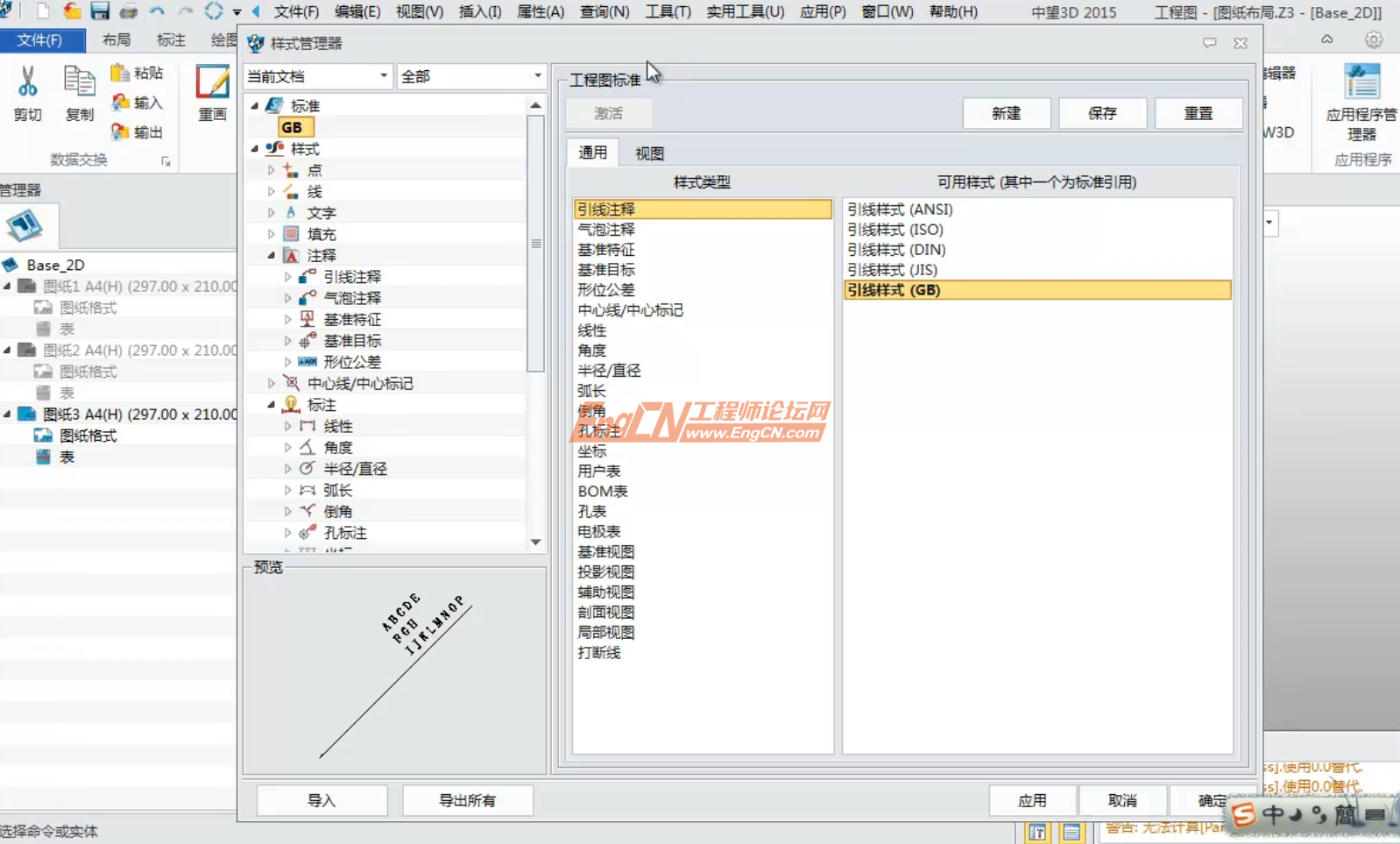Click the Export (输出) icon in ribbon
Viewport: 1400px width, 844px height.
(120, 131)
